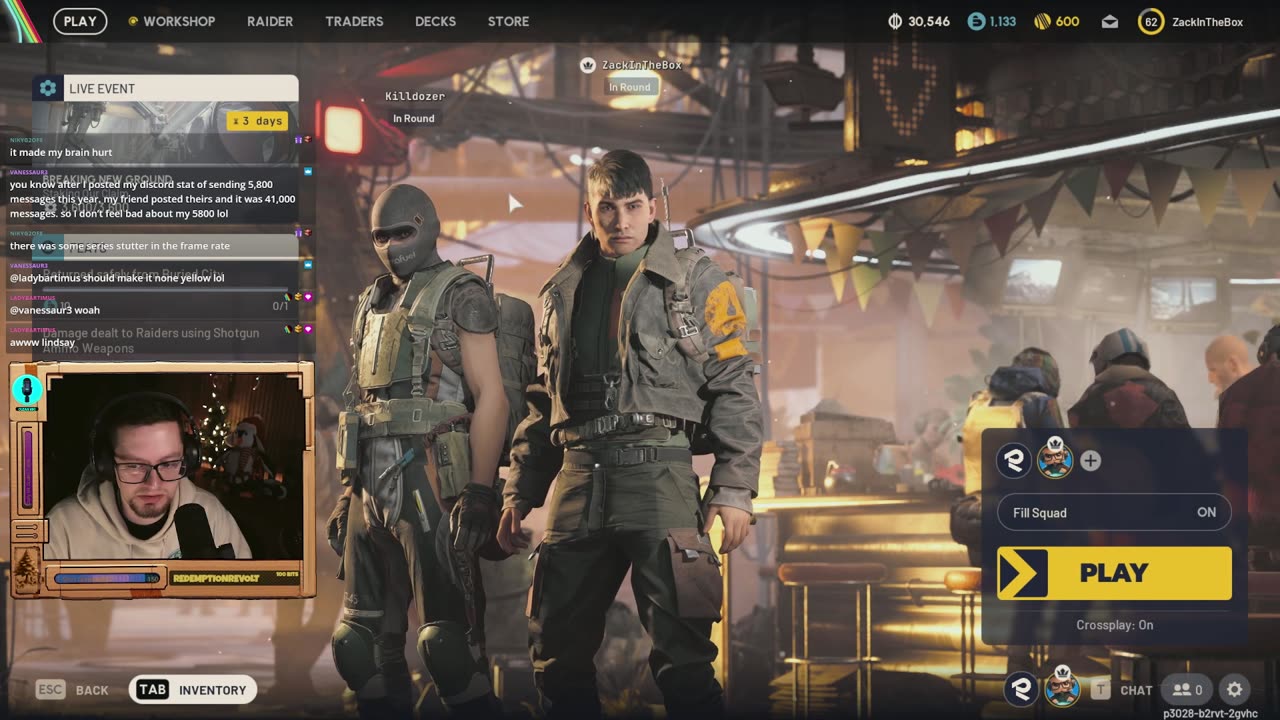Click the yellow dot icon beside WORKSHOP
Image resolution: width=1280 pixels, height=720 pixels.
coord(133,21)
